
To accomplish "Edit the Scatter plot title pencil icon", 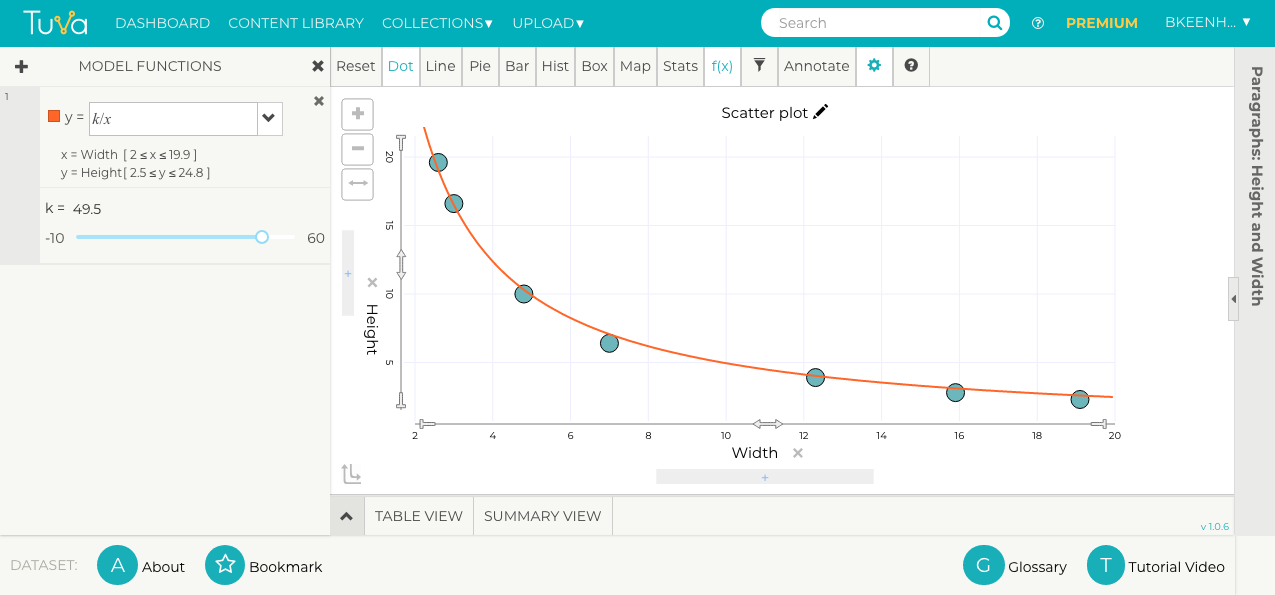I will 821,112.
